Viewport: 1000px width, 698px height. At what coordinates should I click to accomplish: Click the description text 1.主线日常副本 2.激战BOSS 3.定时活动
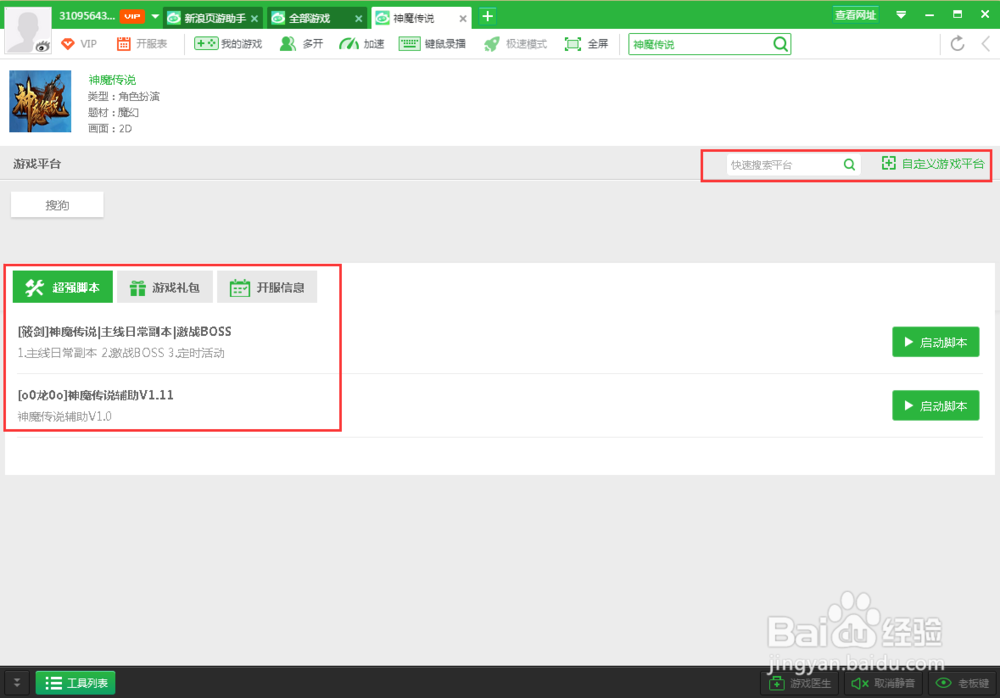tap(121, 353)
